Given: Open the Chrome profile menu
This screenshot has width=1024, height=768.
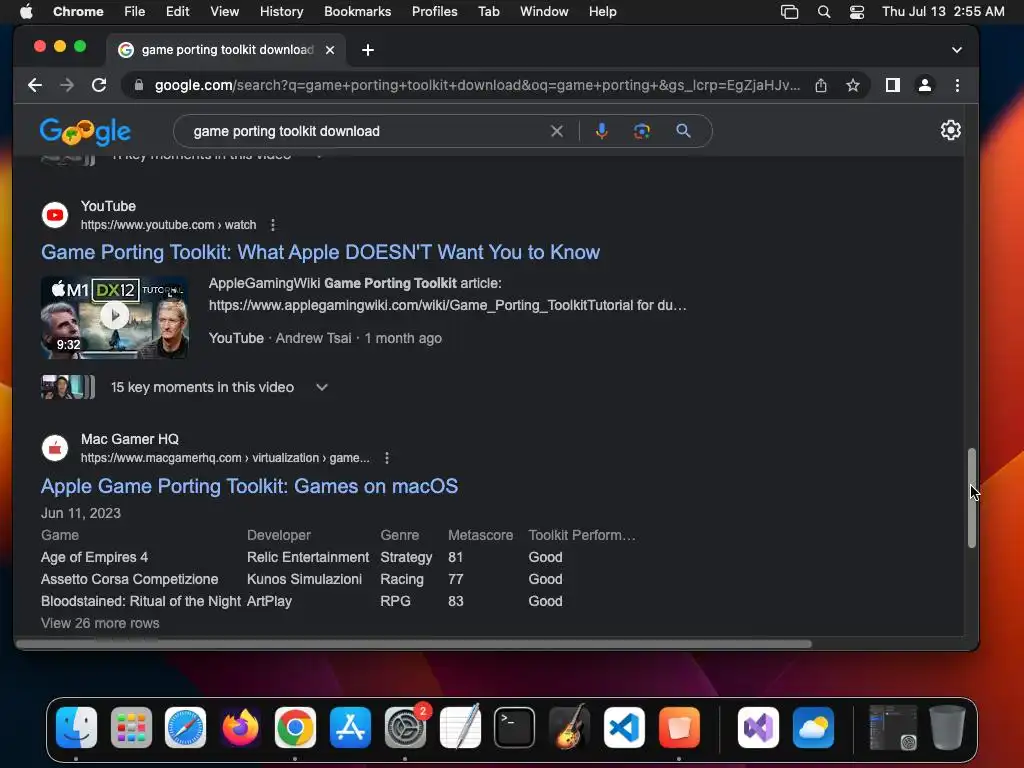Looking at the screenshot, I should click(925, 86).
